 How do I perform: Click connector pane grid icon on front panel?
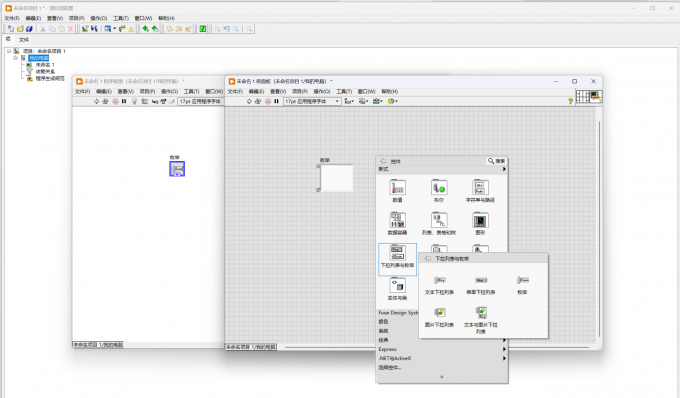pyautogui.click(x=582, y=96)
